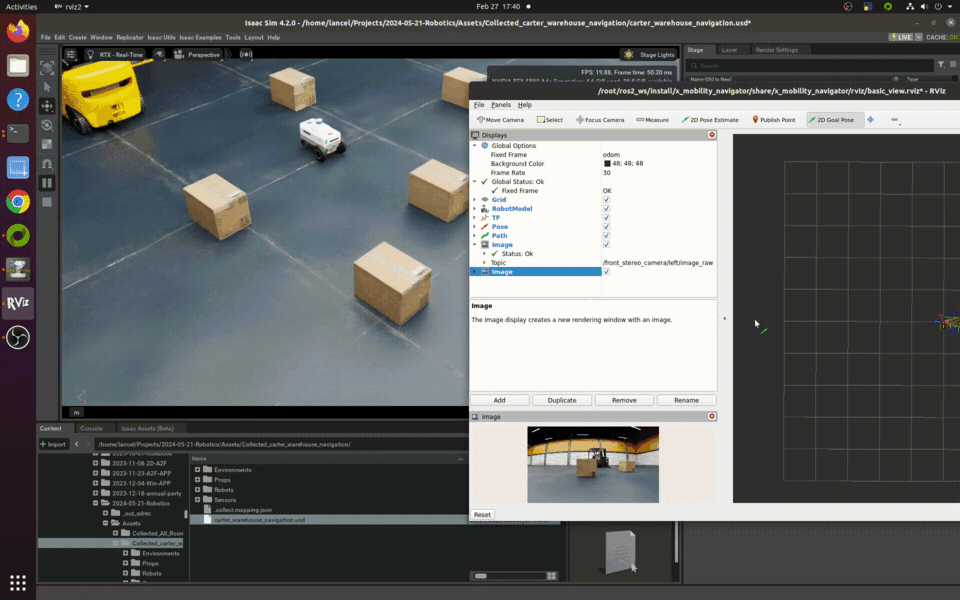Toggle the RobotModel display checkbox

pos(606,209)
